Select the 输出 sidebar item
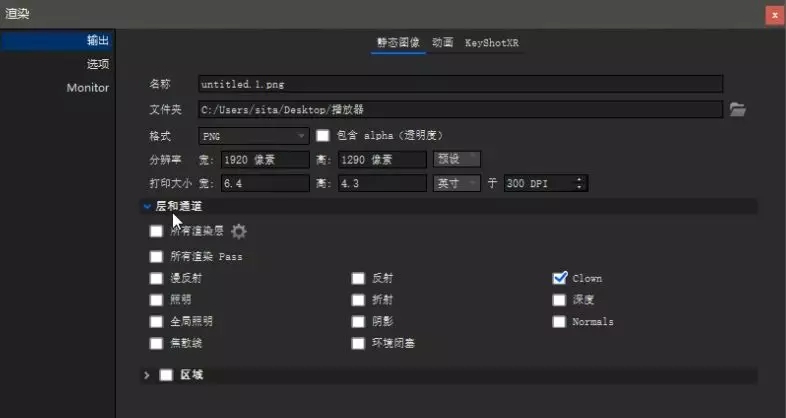This screenshot has width=786, height=418. (57, 41)
